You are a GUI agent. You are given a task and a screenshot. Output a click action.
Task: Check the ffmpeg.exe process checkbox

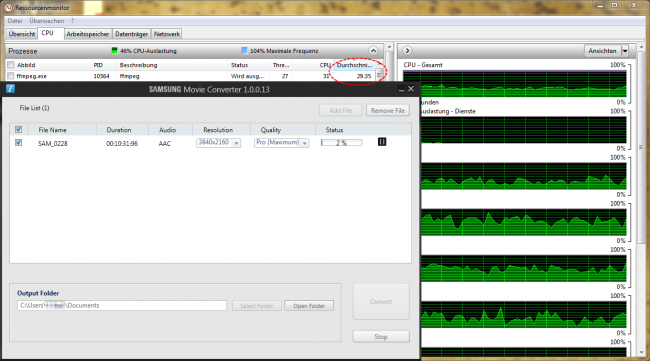(x=11, y=76)
